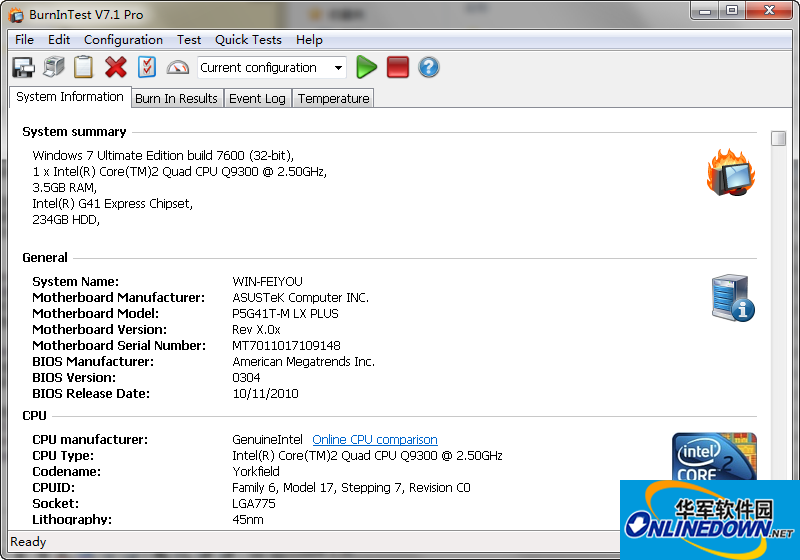Open the Test menu
Screen dimensions: 800x560
click(x=189, y=40)
